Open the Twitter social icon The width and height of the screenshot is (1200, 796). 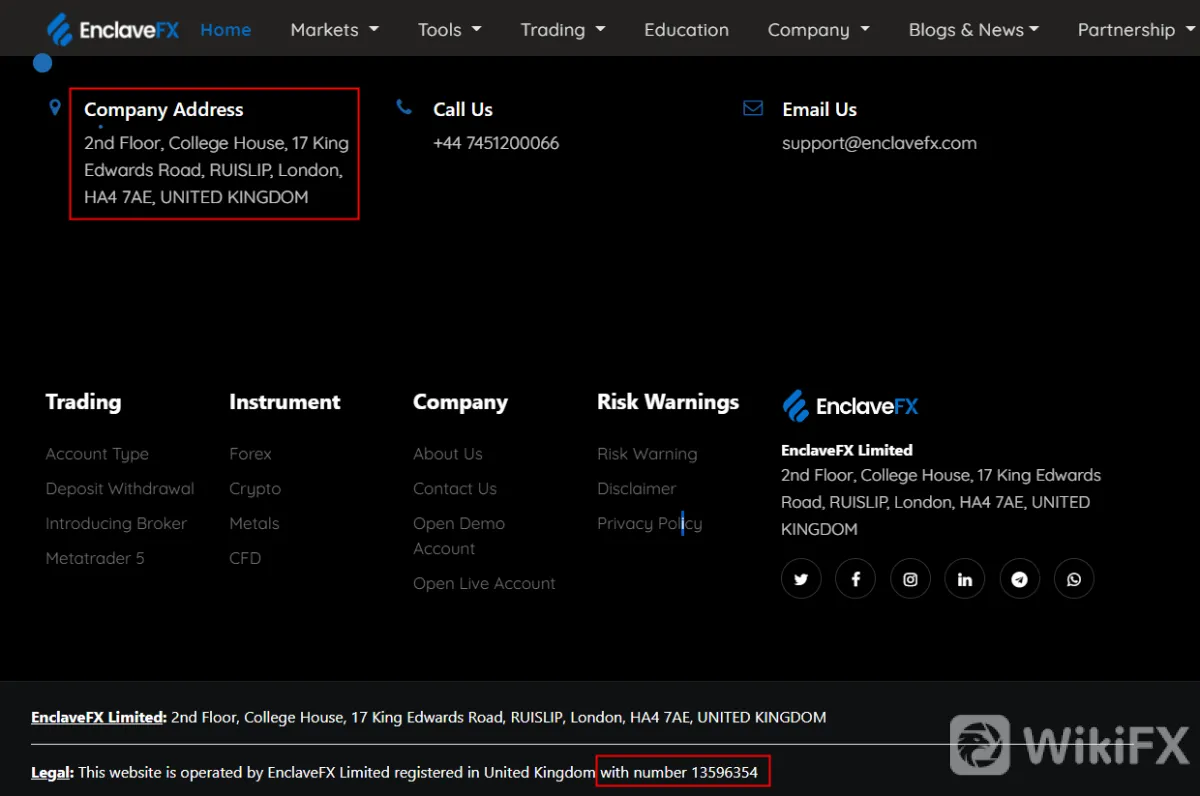pos(801,579)
